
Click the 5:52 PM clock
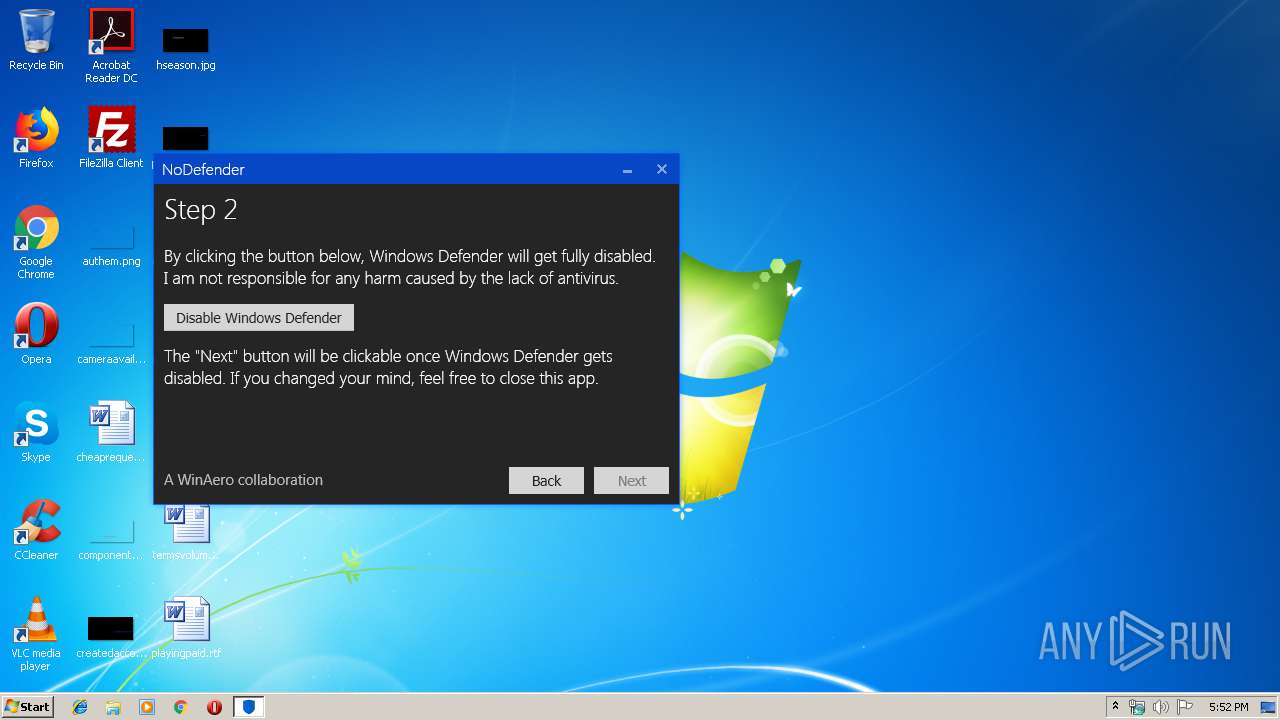[x=1228, y=707]
